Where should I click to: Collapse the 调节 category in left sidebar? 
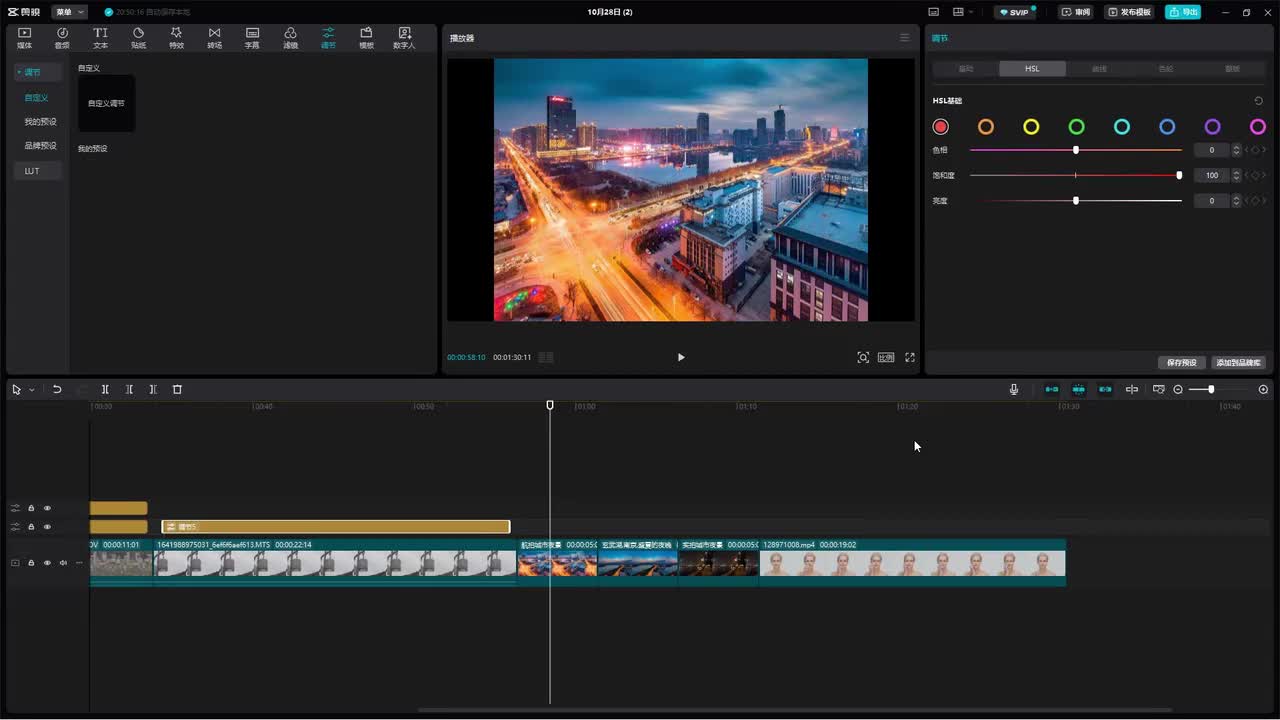pos(32,72)
